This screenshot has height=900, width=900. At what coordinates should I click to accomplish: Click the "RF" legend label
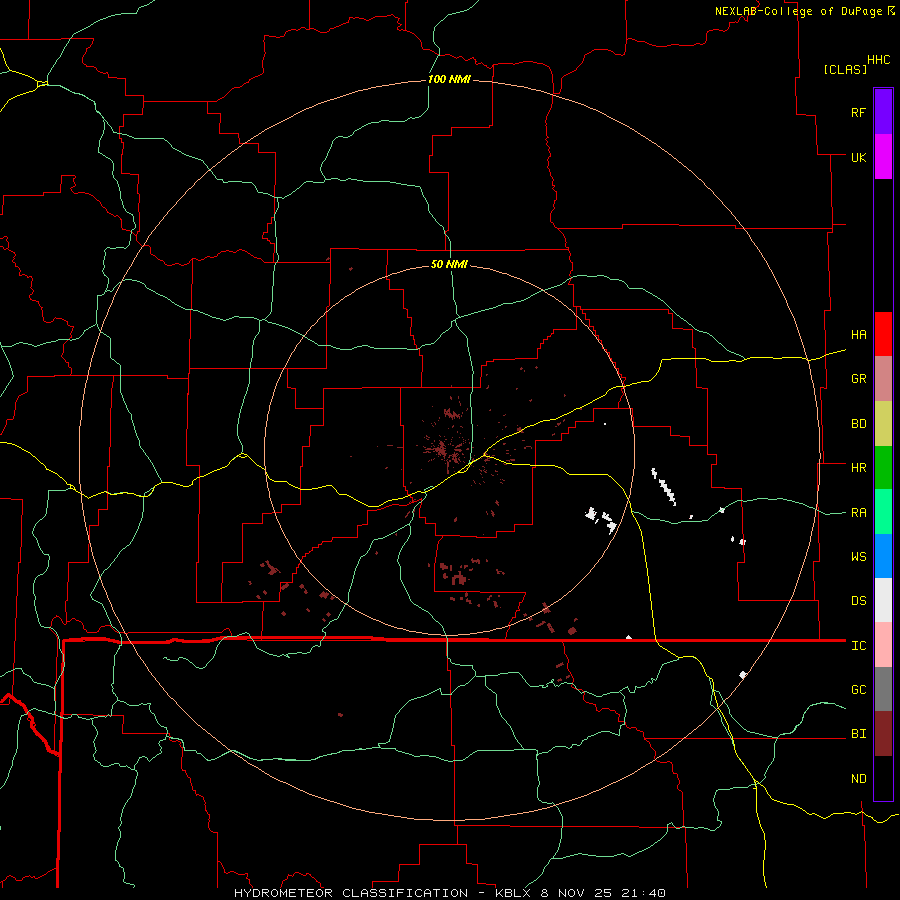coord(858,112)
